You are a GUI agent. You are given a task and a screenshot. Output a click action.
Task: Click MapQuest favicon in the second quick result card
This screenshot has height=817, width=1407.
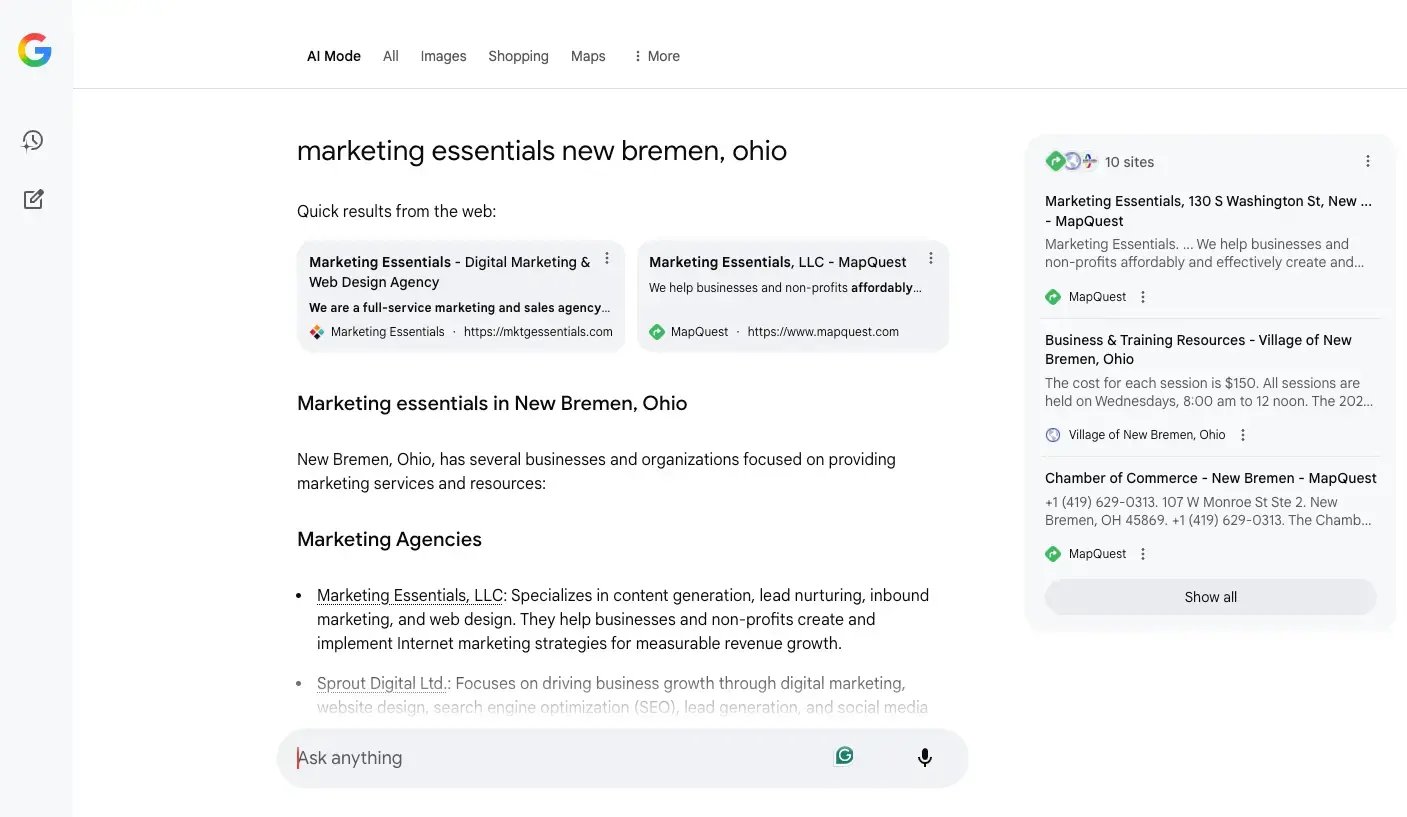tap(657, 332)
